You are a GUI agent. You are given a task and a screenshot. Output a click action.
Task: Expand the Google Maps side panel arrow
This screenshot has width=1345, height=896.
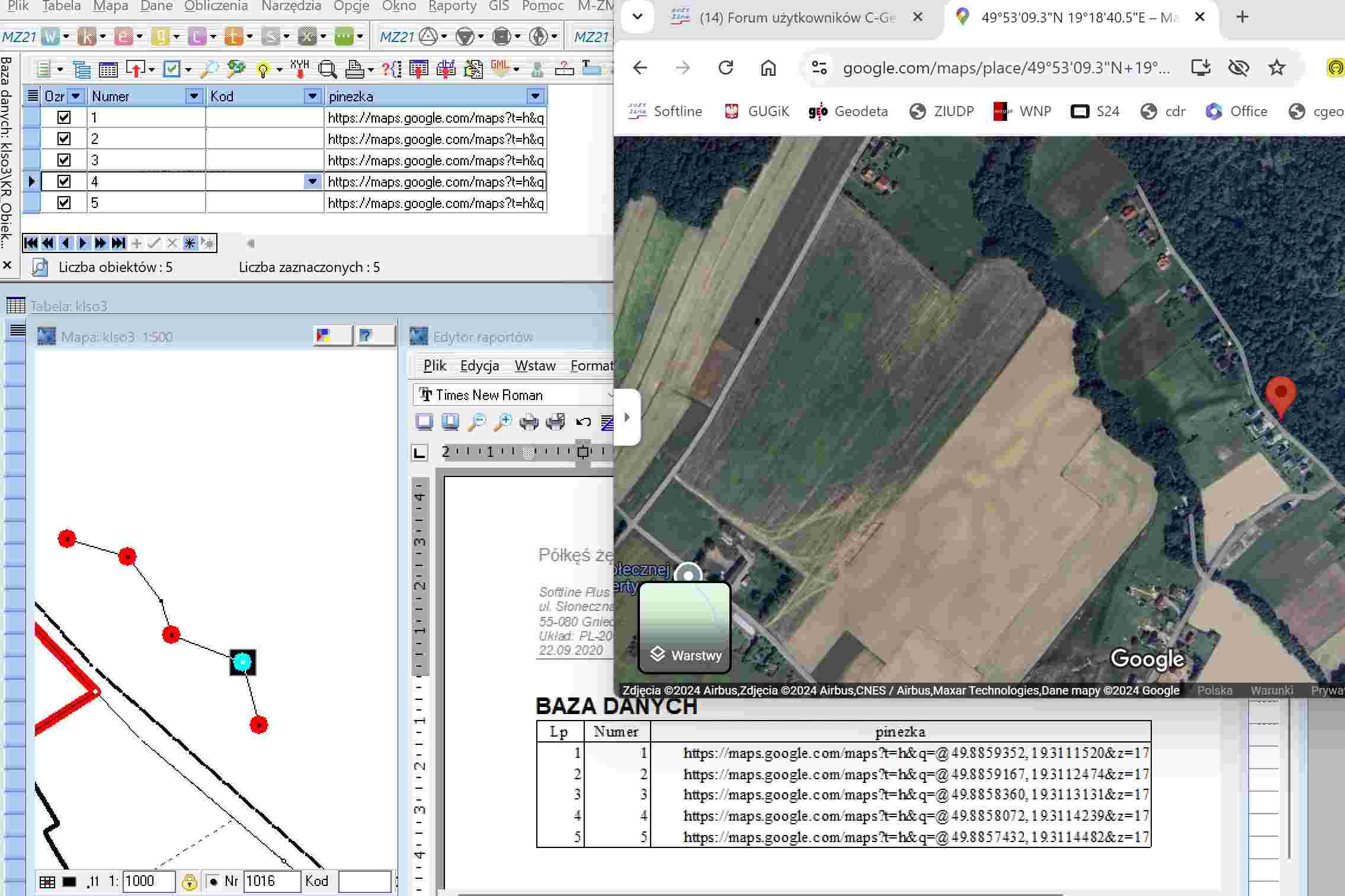pos(627,417)
